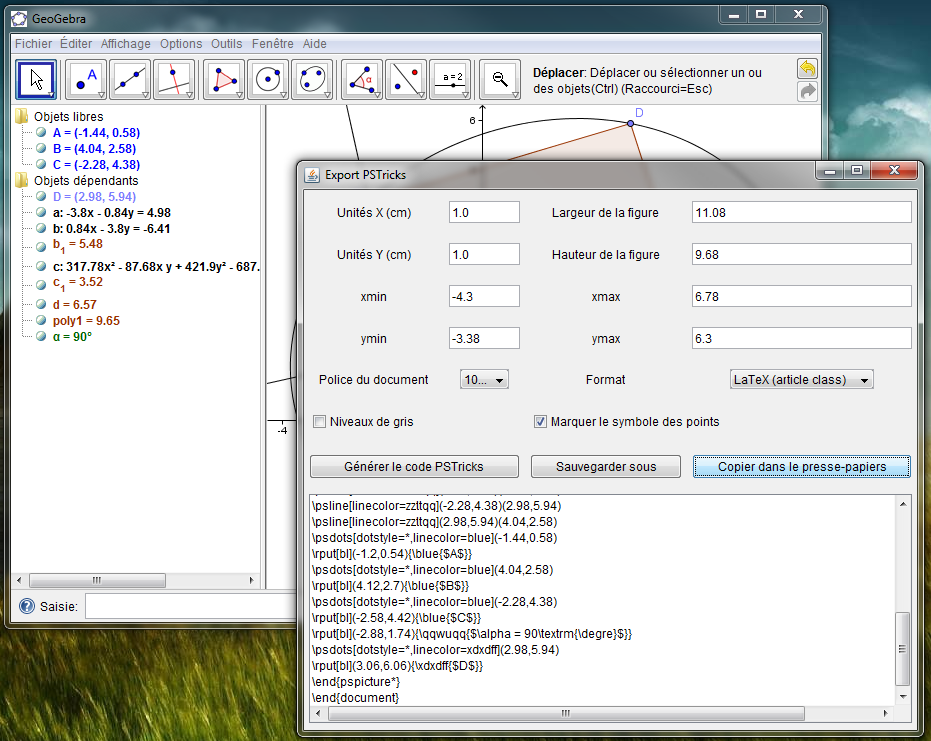This screenshot has width=931, height=741.
Task: Click the Sauvegarder sous button
Action: (x=606, y=467)
